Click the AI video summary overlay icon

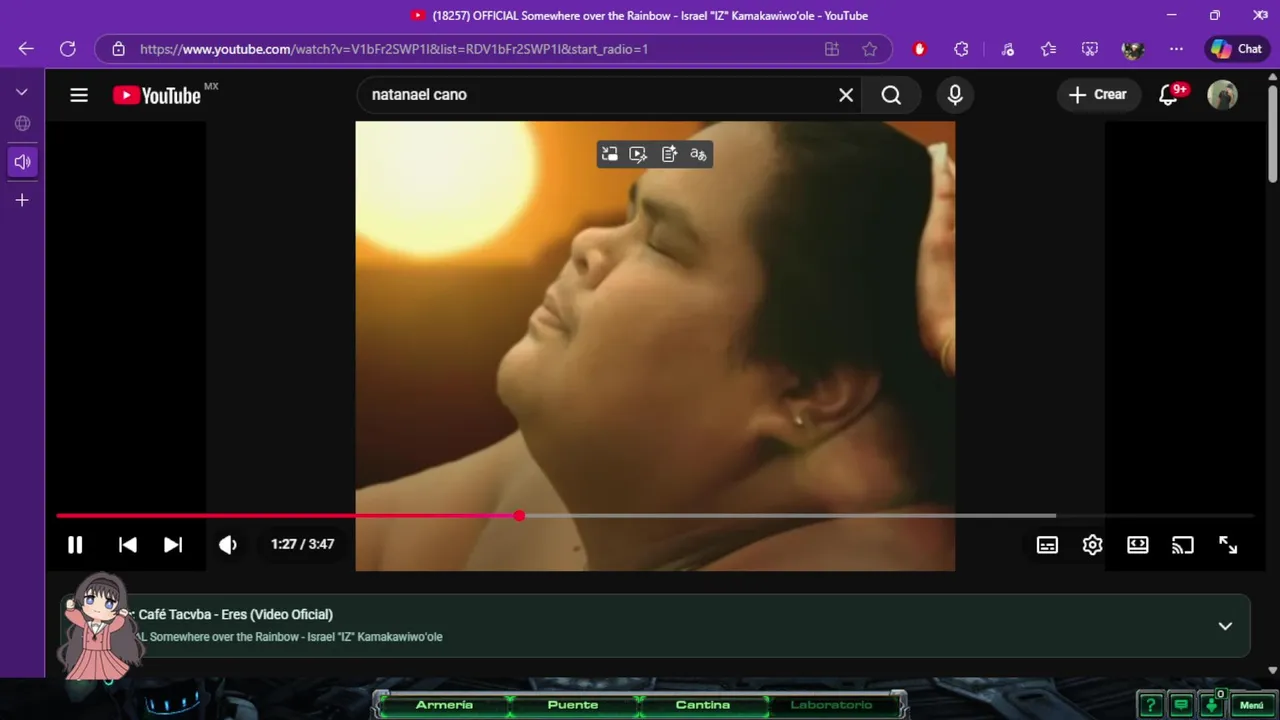point(669,154)
